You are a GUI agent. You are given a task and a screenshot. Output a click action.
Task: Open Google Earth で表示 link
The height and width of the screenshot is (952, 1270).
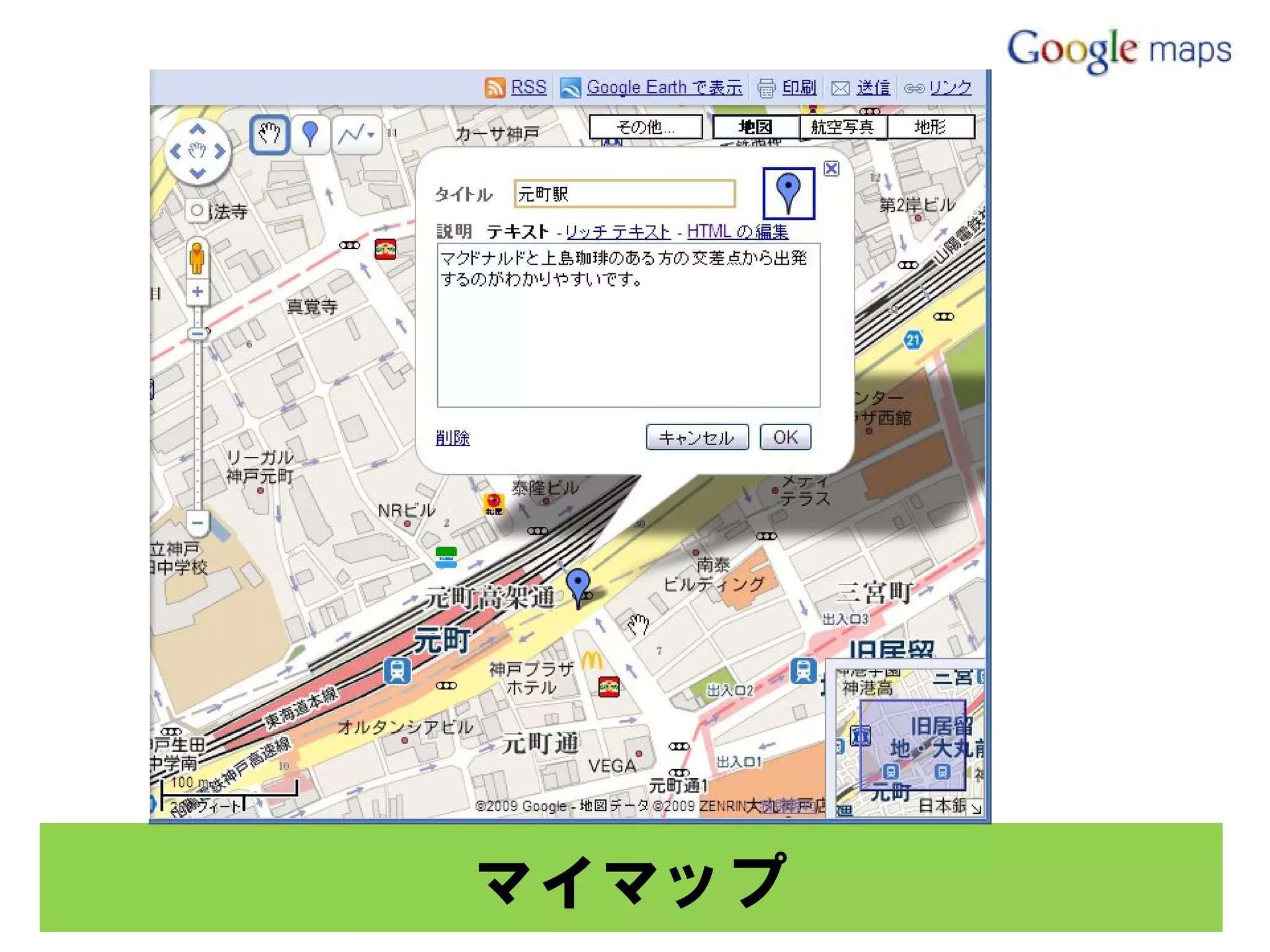[664, 87]
